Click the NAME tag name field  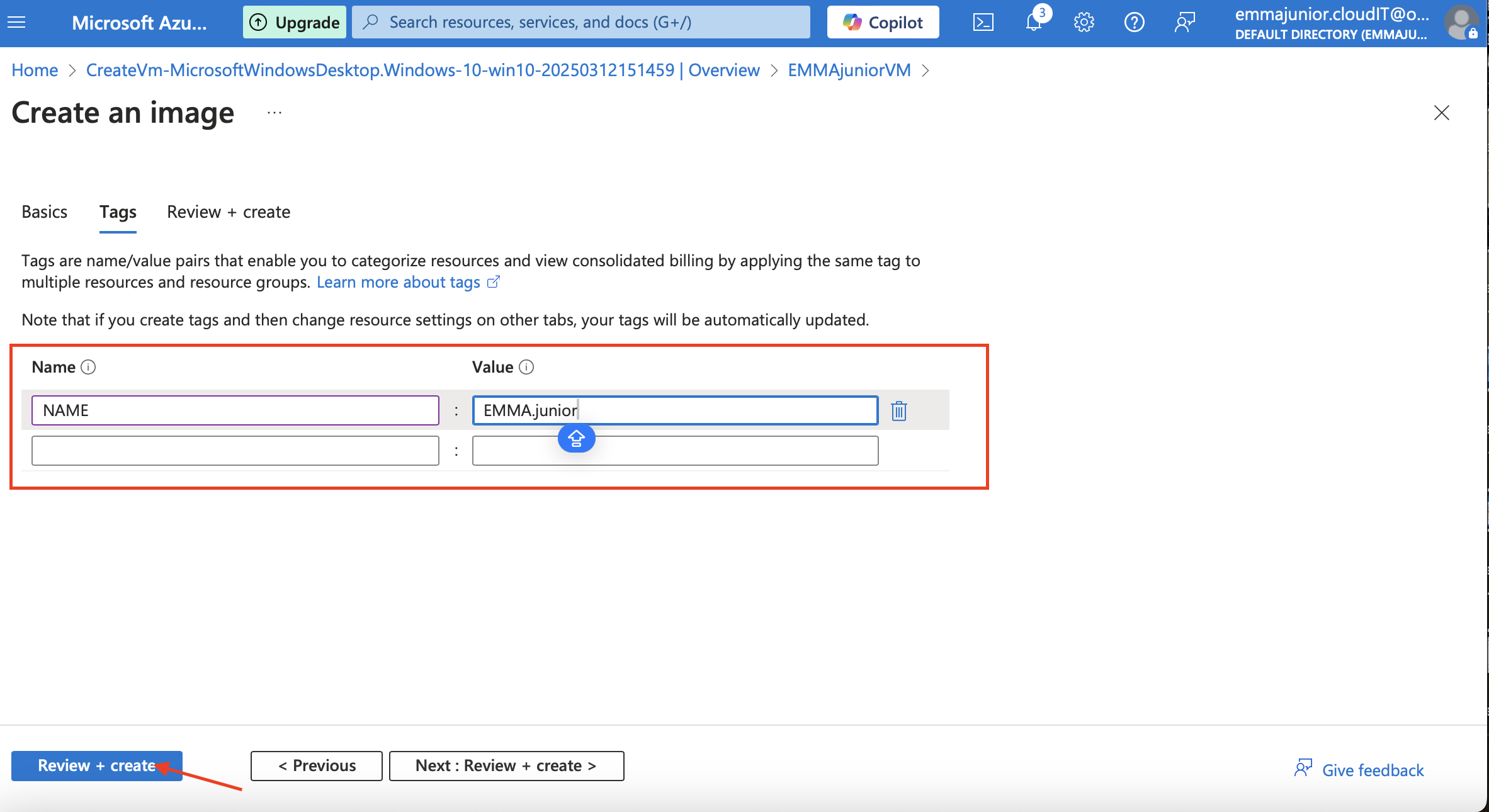click(235, 410)
